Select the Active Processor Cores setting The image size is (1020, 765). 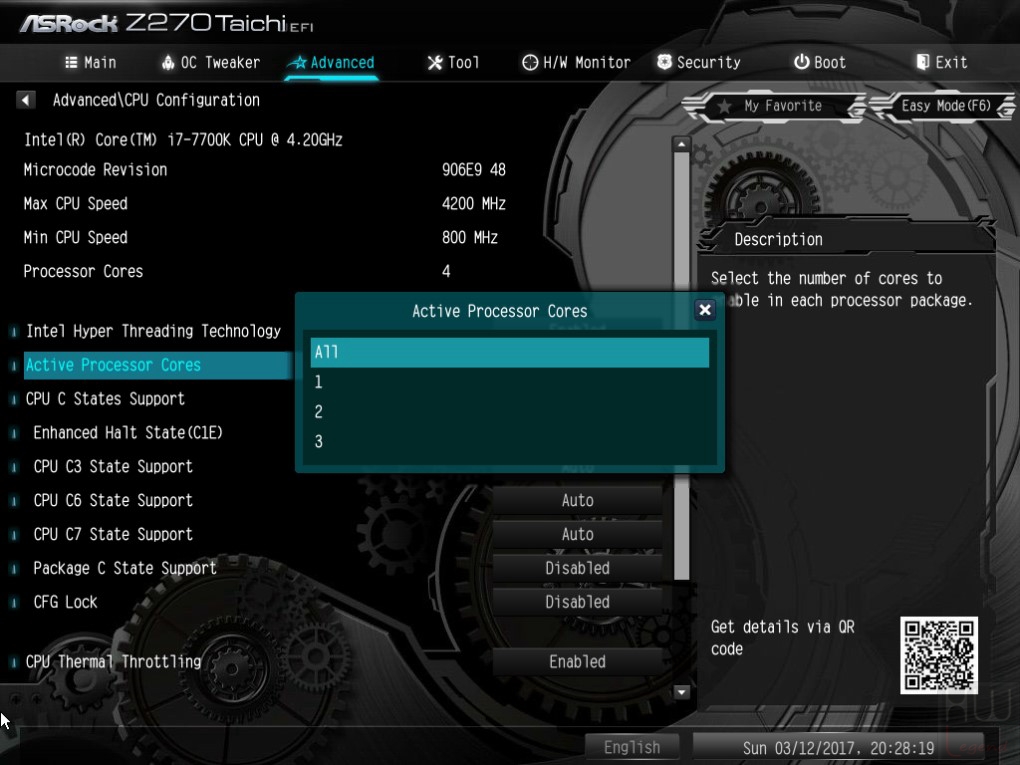click(157, 365)
